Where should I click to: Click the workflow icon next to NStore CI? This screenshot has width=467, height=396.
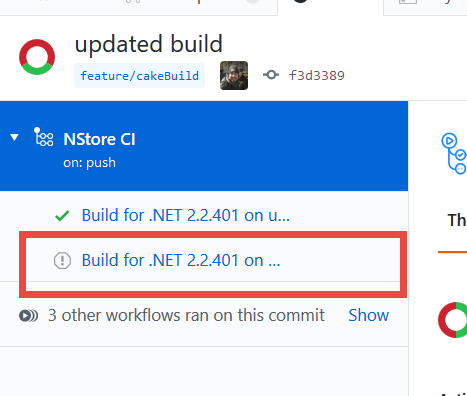click(43, 137)
